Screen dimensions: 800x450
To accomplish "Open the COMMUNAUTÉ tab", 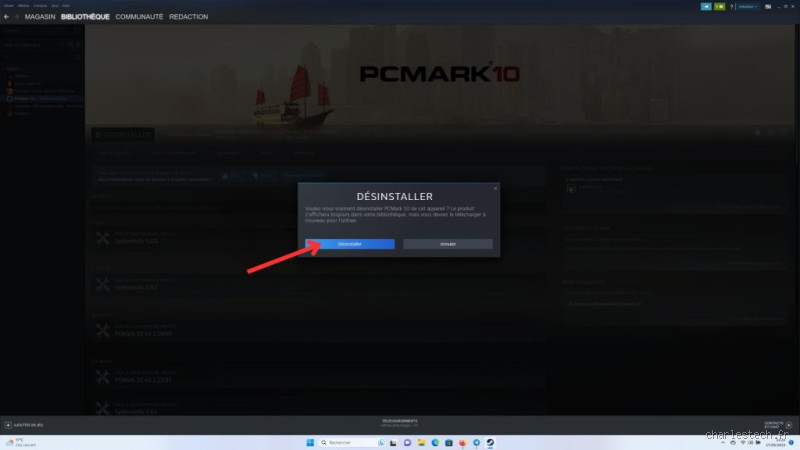I will [x=139, y=17].
